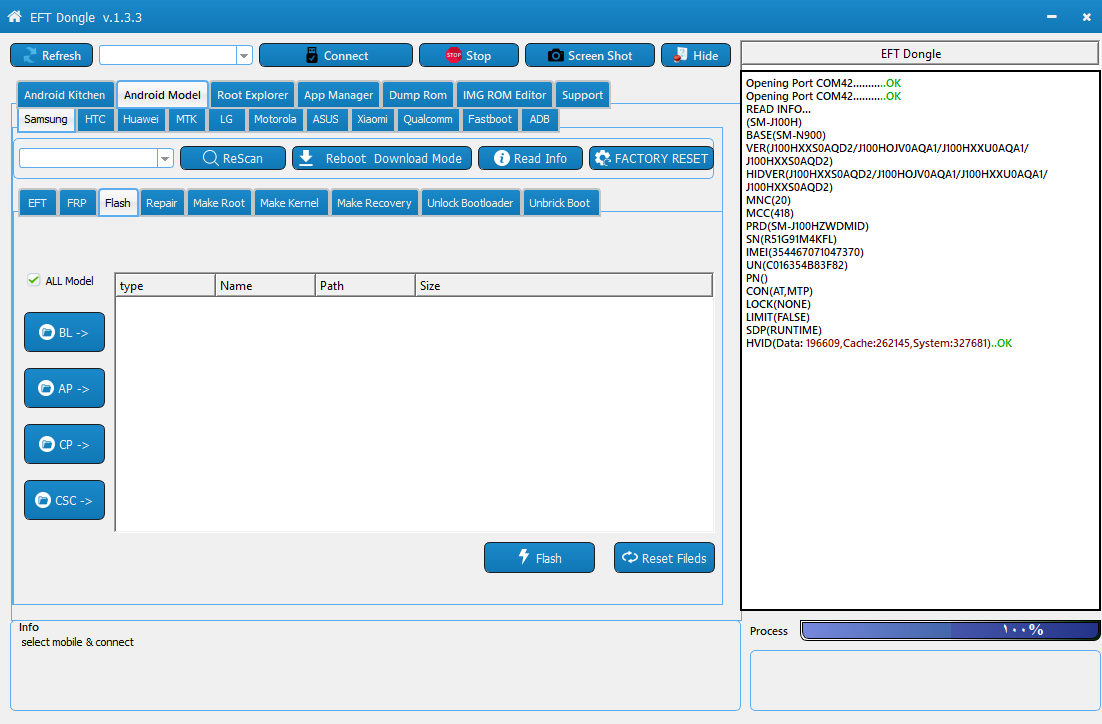The width and height of the screenshot is (1102, 724).
Task: Click the BL -> file button
Action: [65, 332]
